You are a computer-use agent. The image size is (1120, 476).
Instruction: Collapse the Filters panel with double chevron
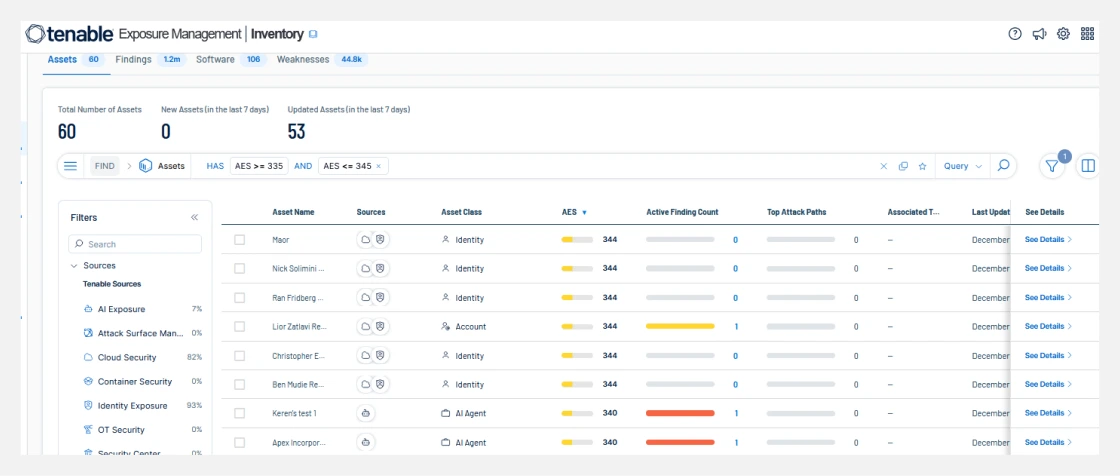(x=194, y=217)
